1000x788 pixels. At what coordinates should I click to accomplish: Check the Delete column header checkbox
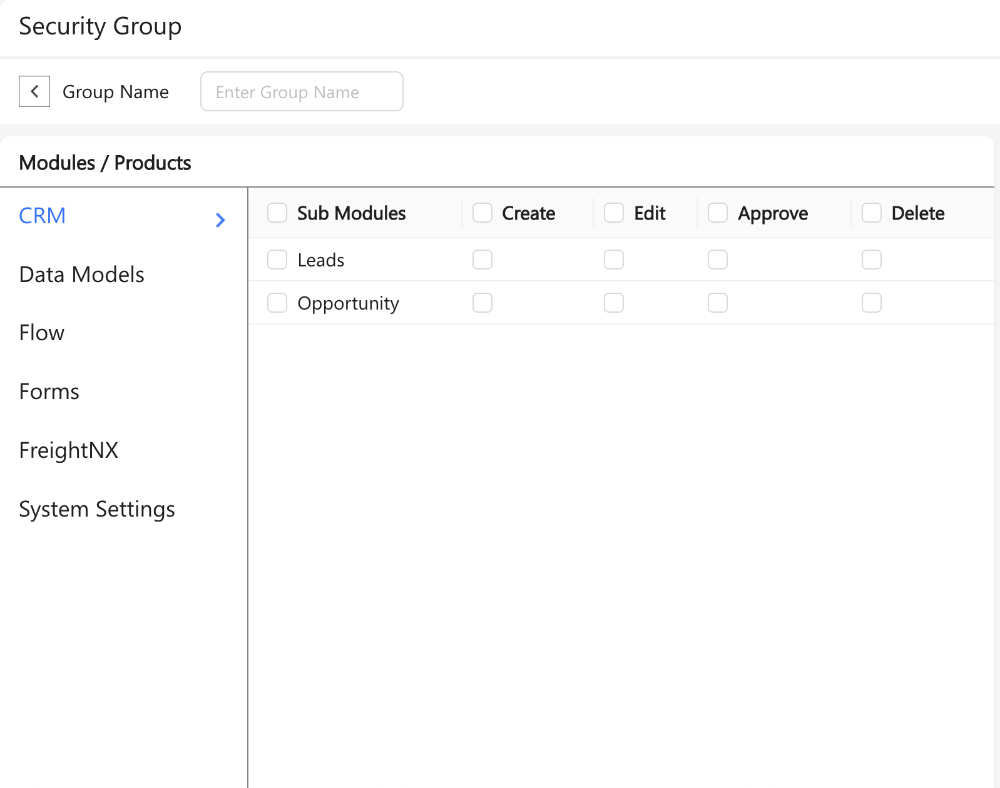click(x=872, y=213)
